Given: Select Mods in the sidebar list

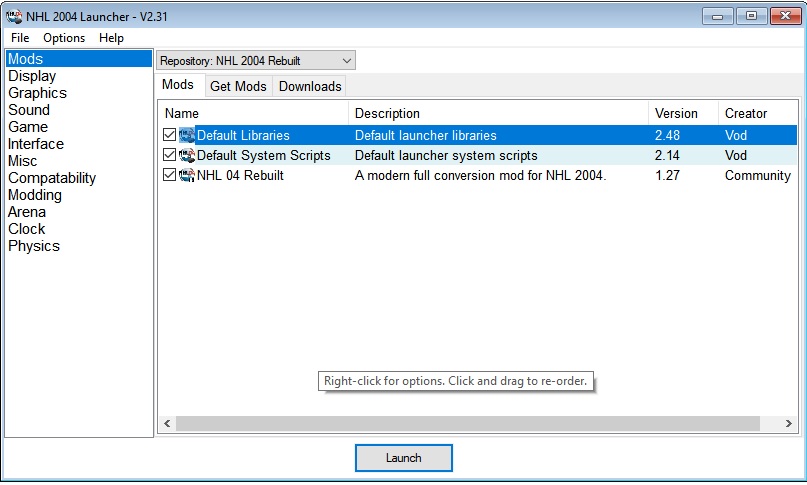Looking at the screenshot, I should coord(79,59).
